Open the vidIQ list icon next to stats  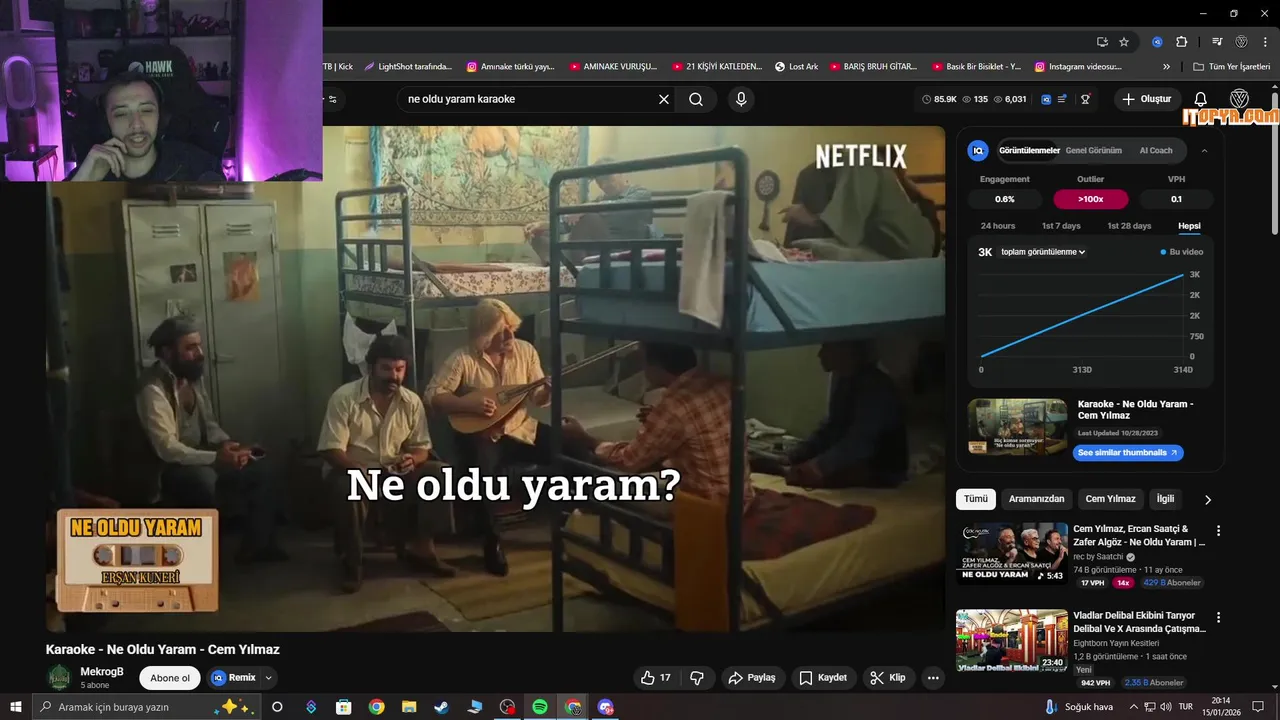(1062, 99)
